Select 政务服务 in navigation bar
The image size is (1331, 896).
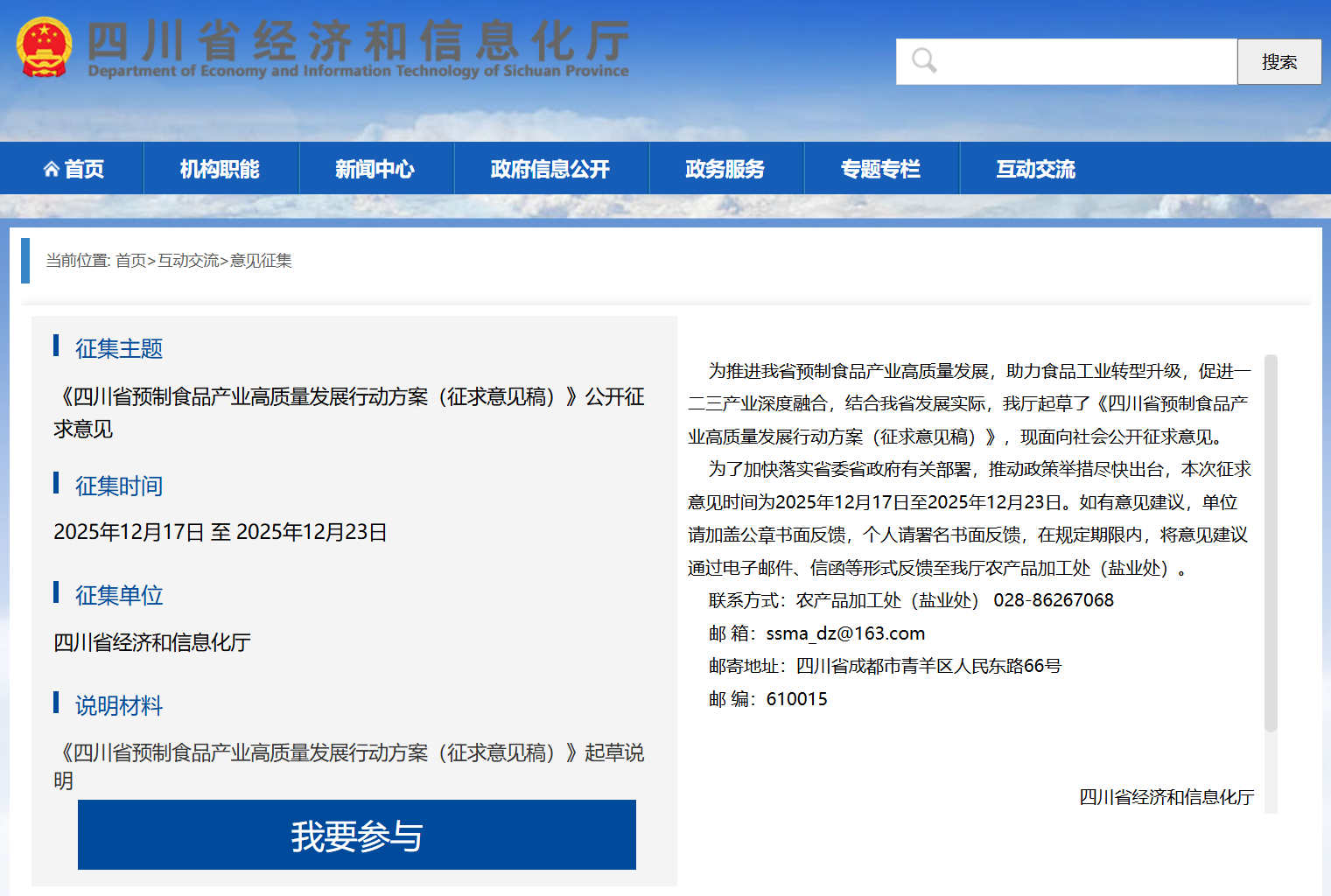click(x=725, y=169)
